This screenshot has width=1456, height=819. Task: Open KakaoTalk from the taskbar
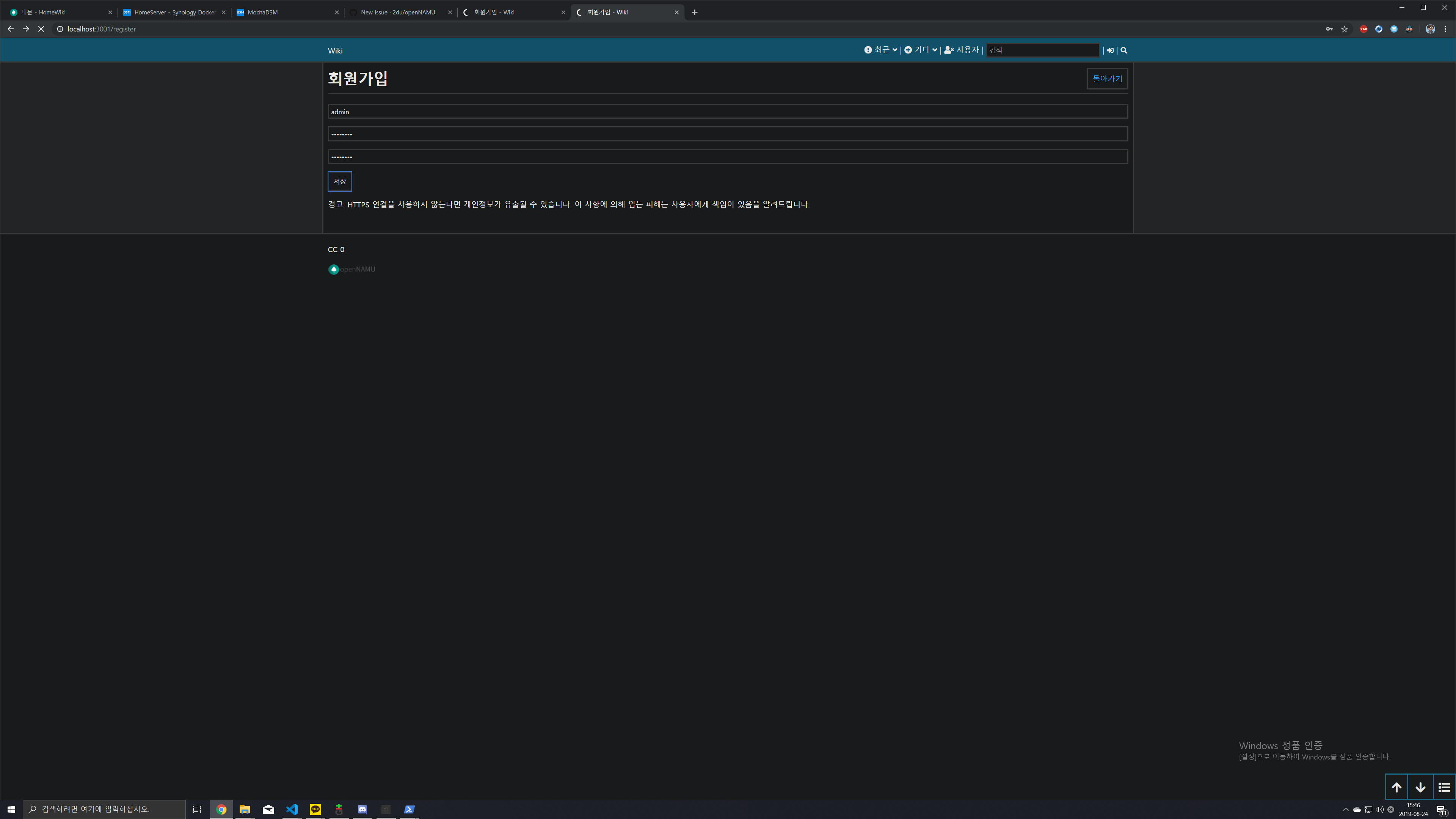(315, 810)
